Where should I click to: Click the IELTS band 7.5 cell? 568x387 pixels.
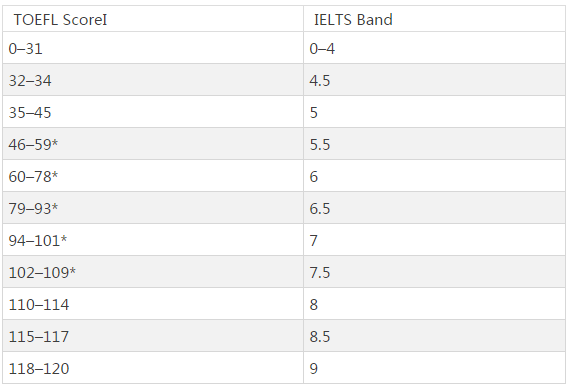pyautogui.click(x=434, y=272)
